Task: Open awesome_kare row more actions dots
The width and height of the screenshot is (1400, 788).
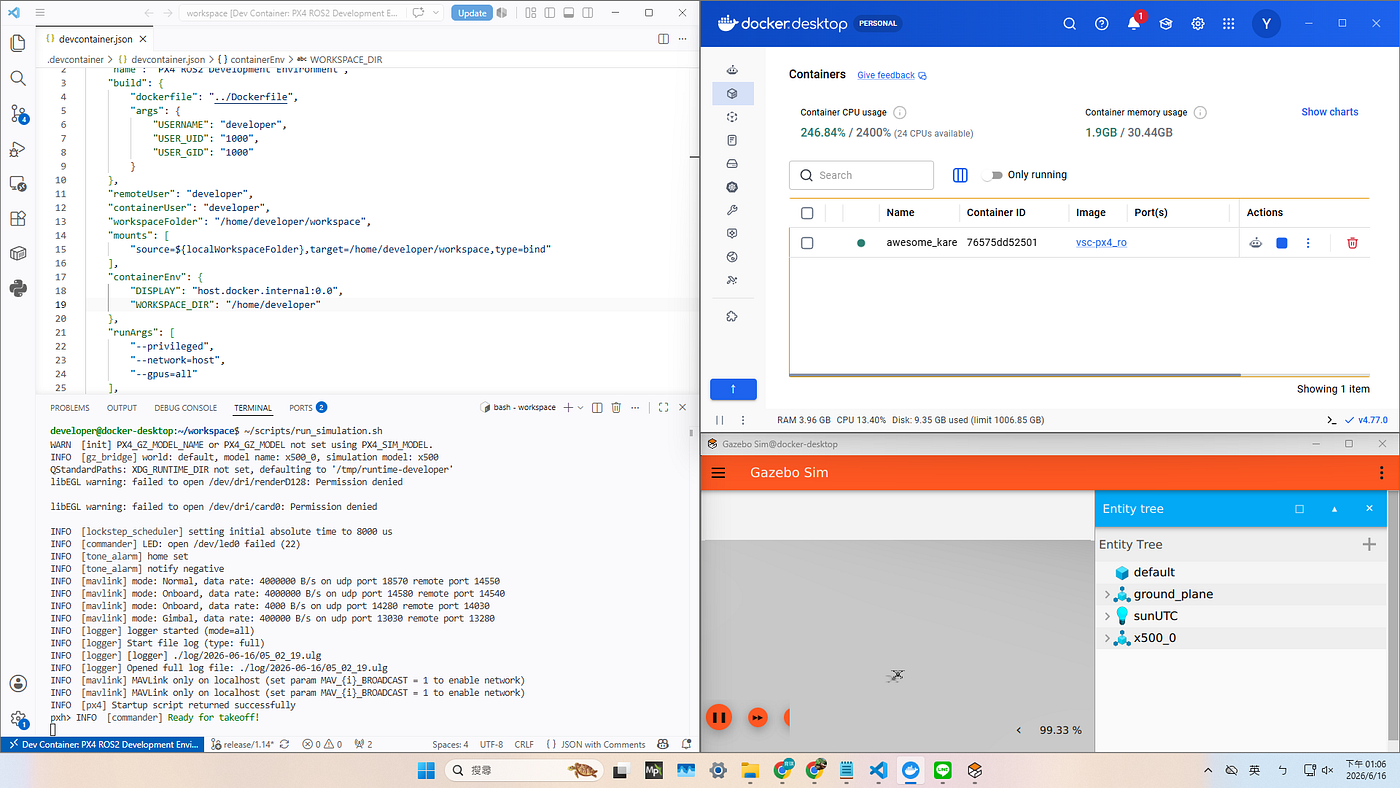Action: (x=1308, y=242)
